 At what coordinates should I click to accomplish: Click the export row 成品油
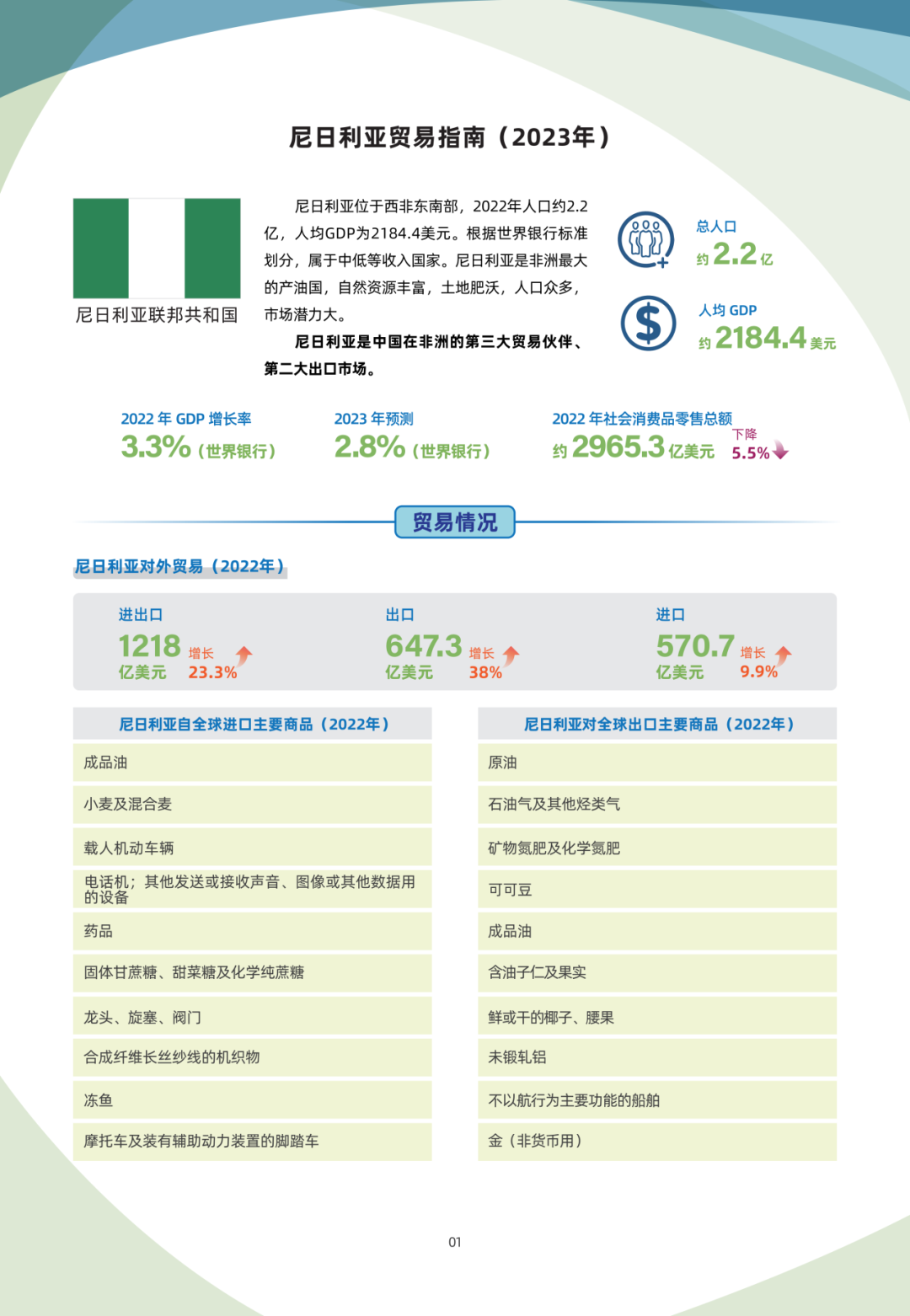tap(657, 931)
